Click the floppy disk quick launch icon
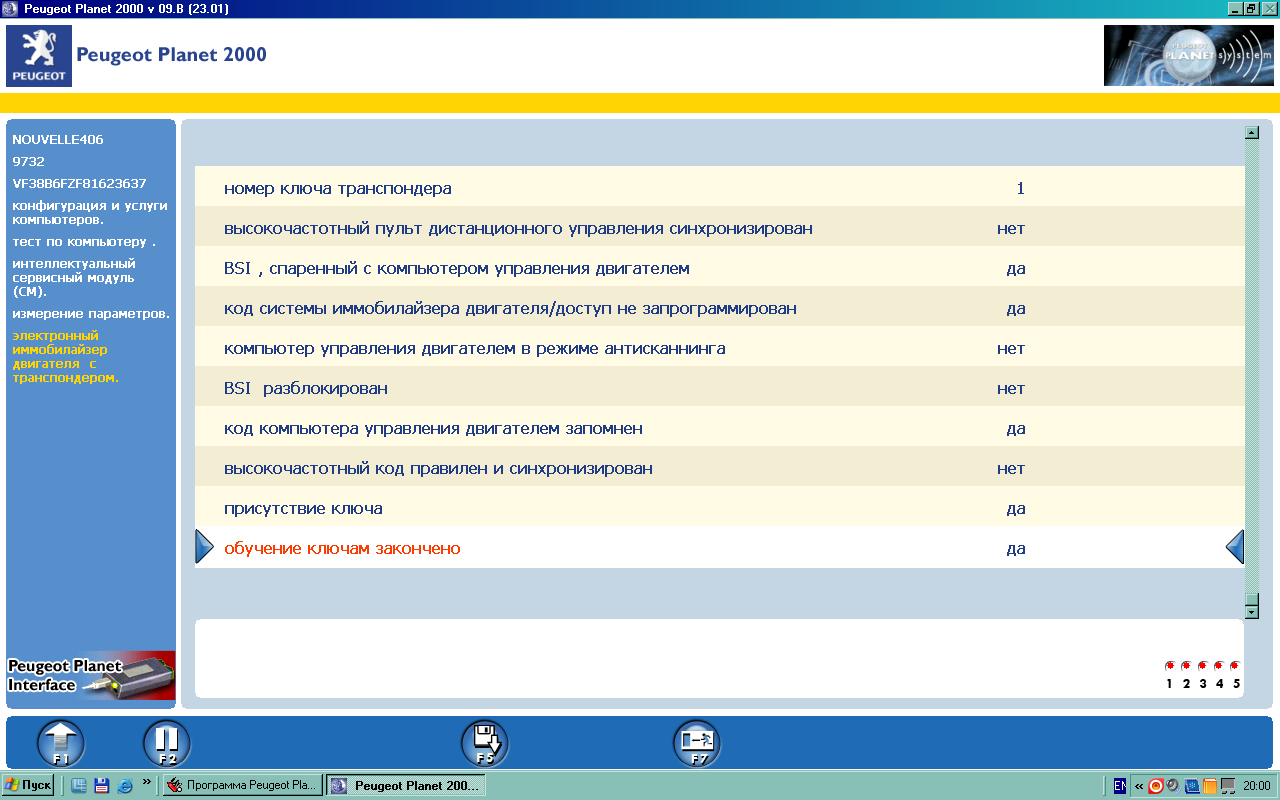The image size is (1280, 800). 101,785
